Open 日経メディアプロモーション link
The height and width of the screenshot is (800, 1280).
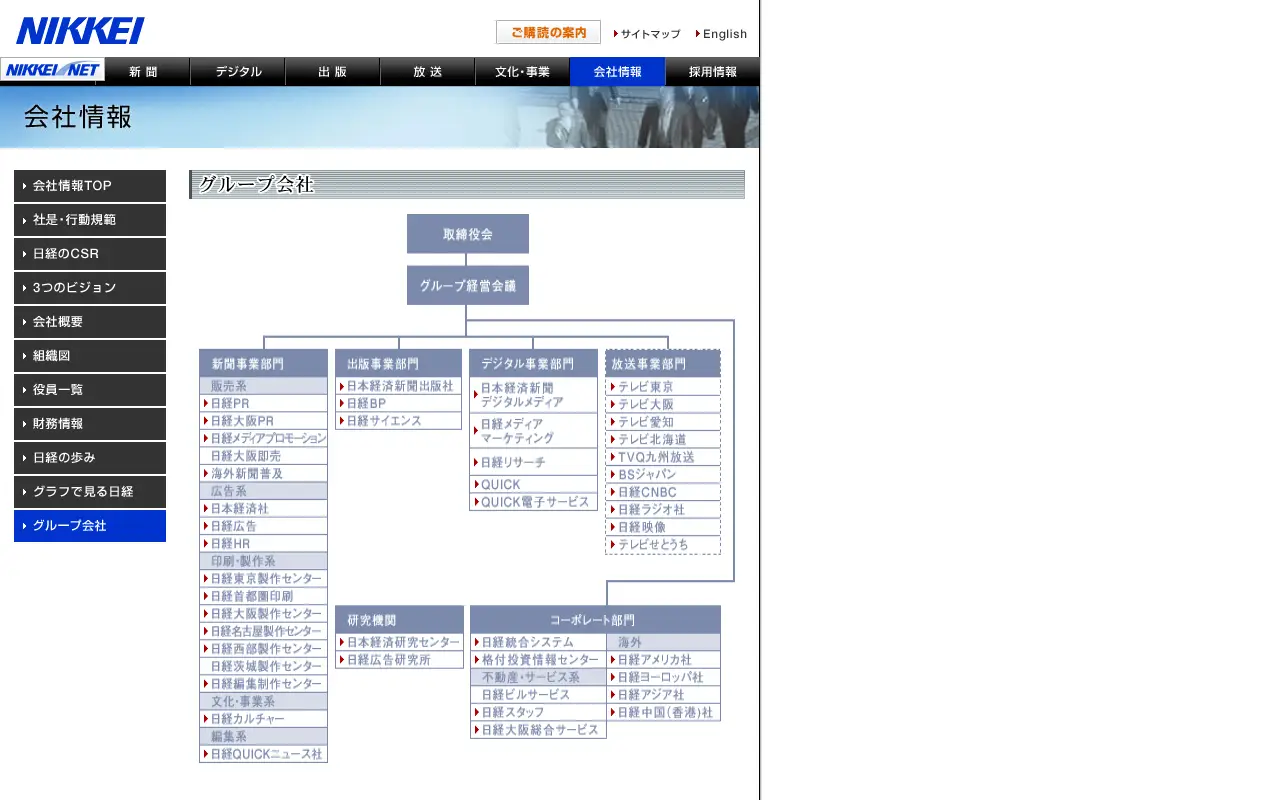(264, 438)
